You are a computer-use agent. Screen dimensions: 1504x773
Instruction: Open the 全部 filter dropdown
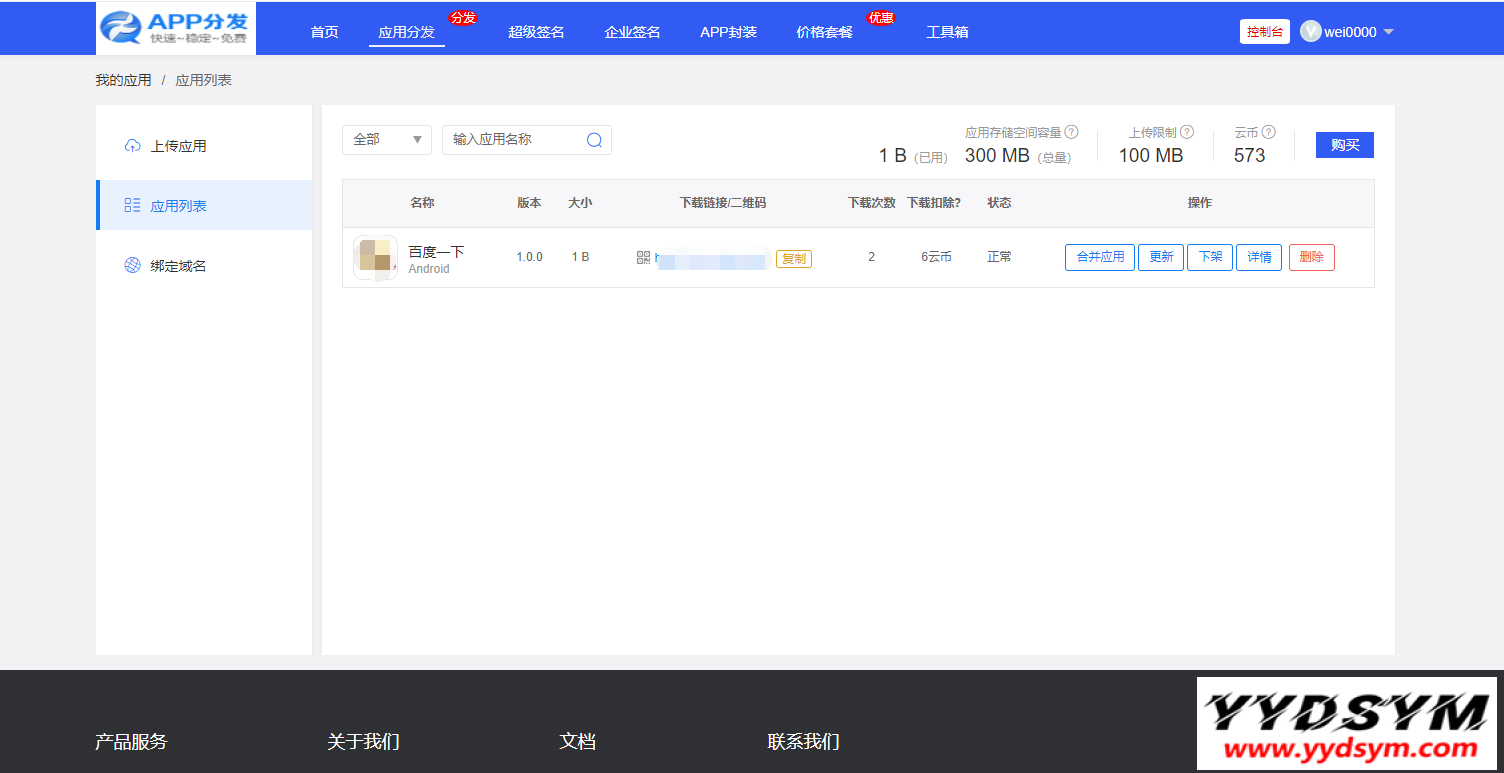[386, 140]
